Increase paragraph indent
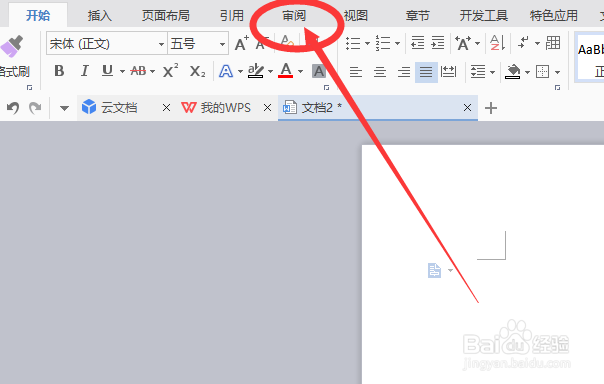Image resolution: width=604 pixels, height=384 pixels. (x=438, y=43)
